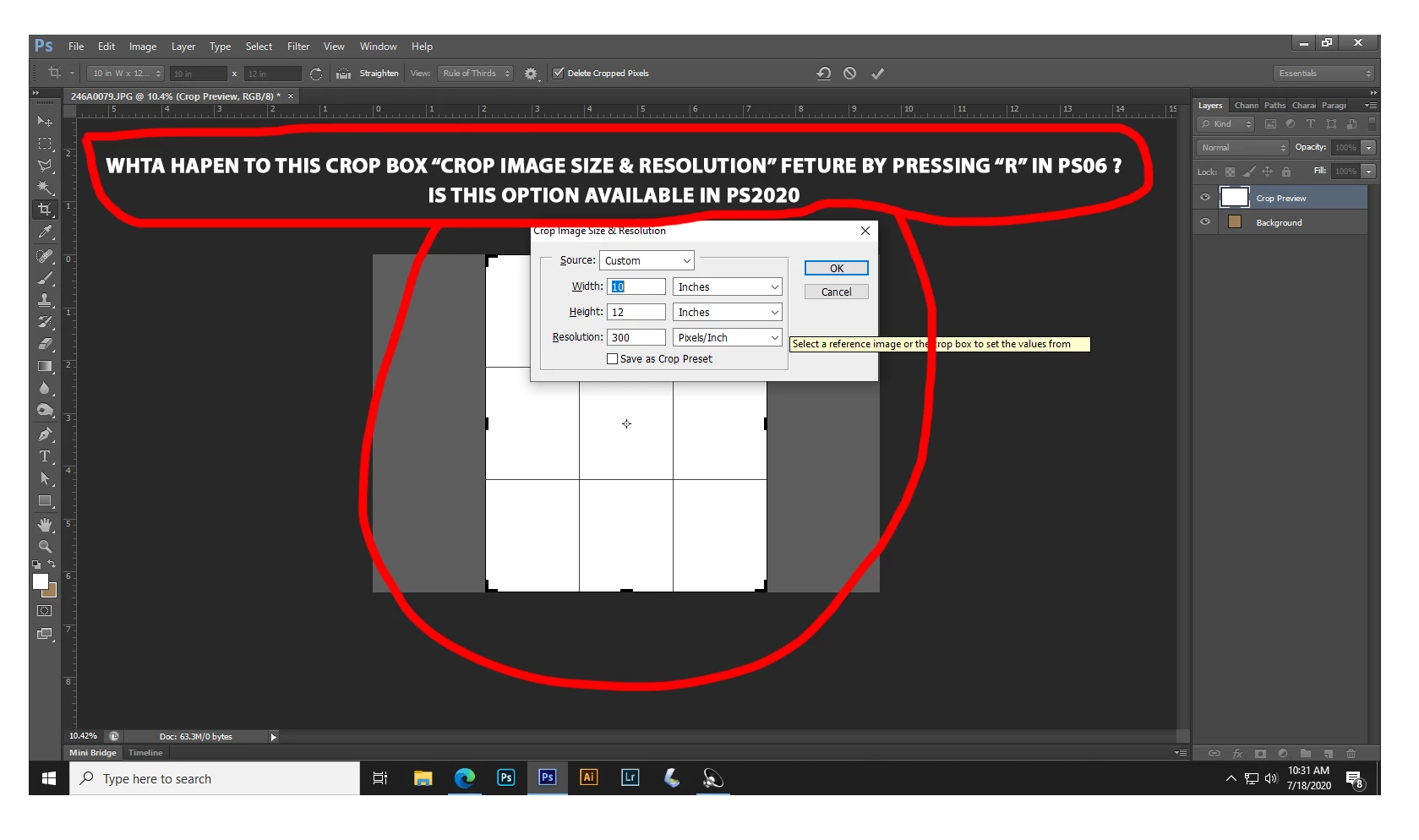
Task: Select the Pen tool
Action: click(45, 434)
